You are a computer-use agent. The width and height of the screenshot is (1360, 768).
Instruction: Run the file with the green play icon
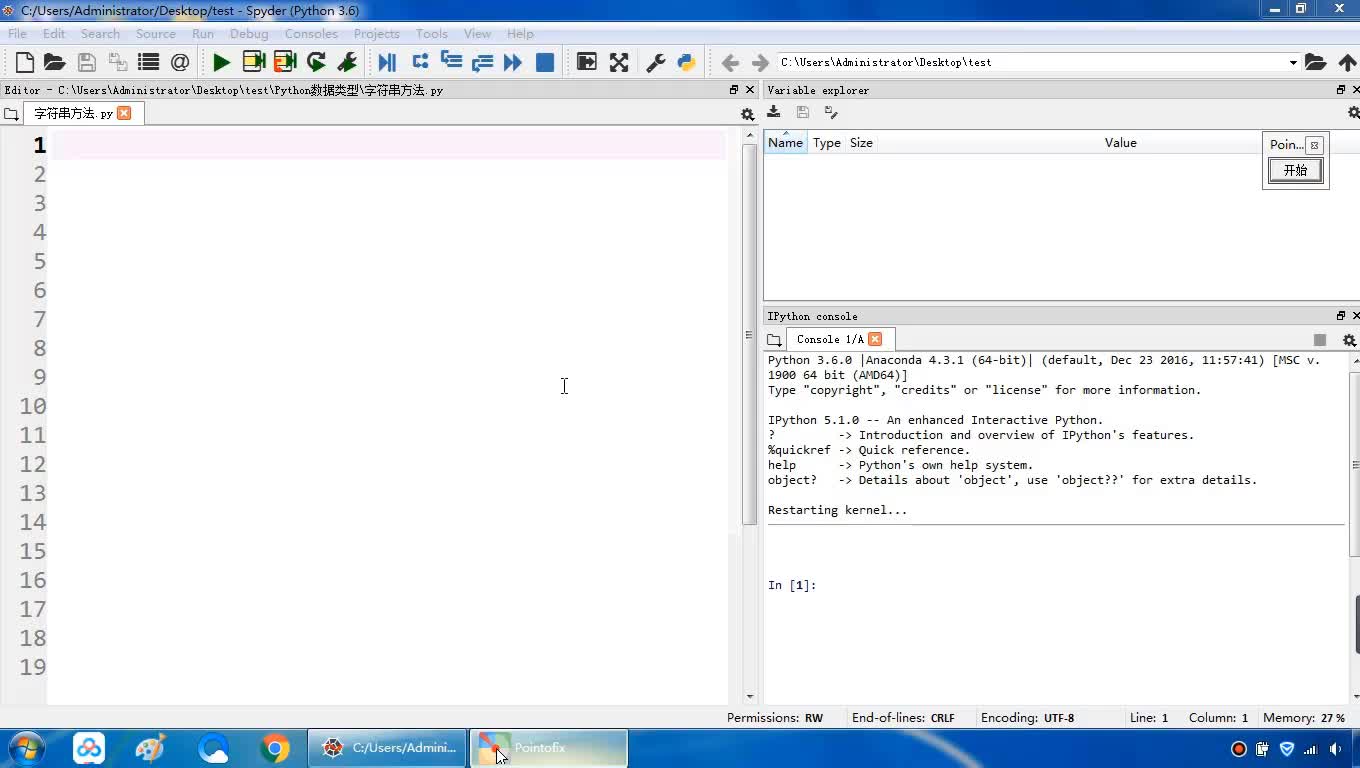pyautogui.click(x=221, y=62)
